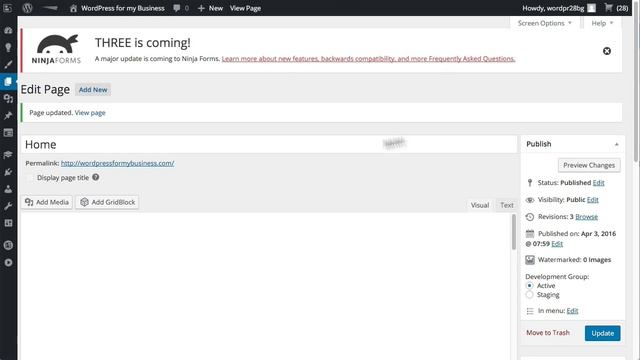640x360 pixels.
Task: Click inside the blank content editor area
Action: 265,286
